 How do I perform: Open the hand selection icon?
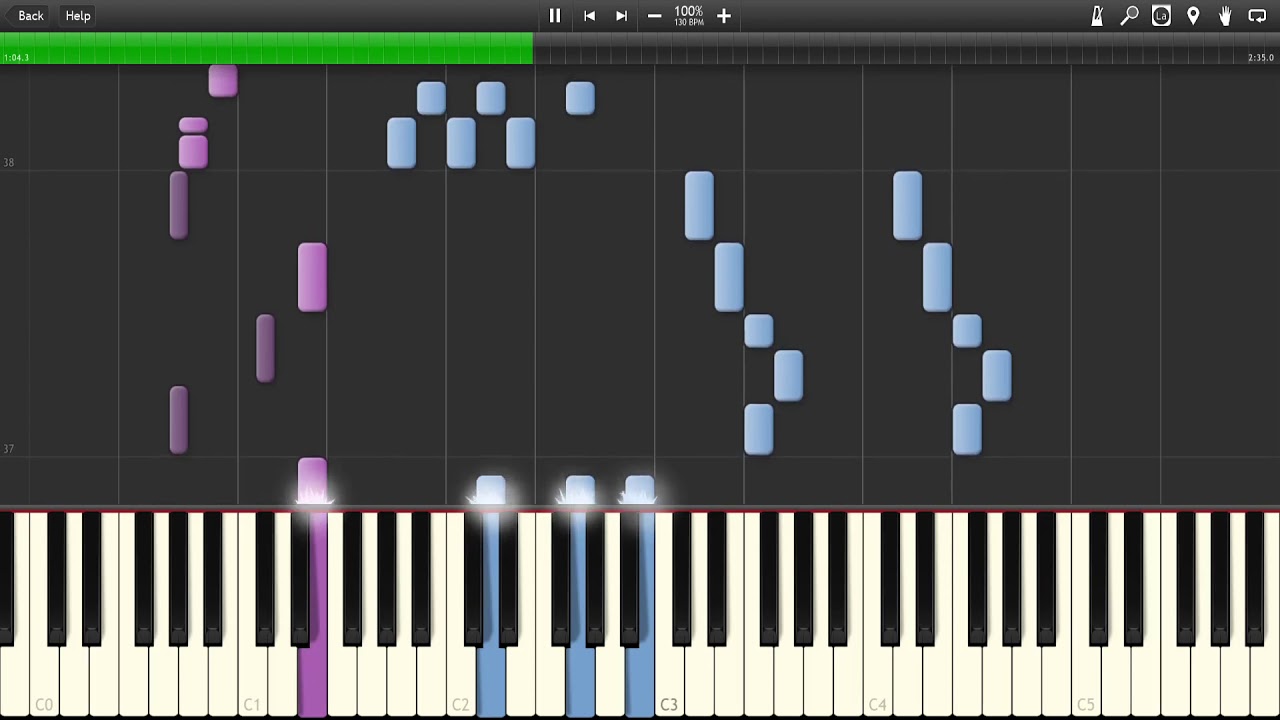(1225, 16)
